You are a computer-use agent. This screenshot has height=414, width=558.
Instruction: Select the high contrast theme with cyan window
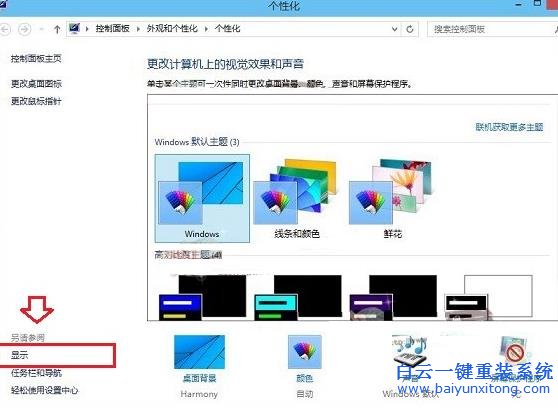[298, 297]
